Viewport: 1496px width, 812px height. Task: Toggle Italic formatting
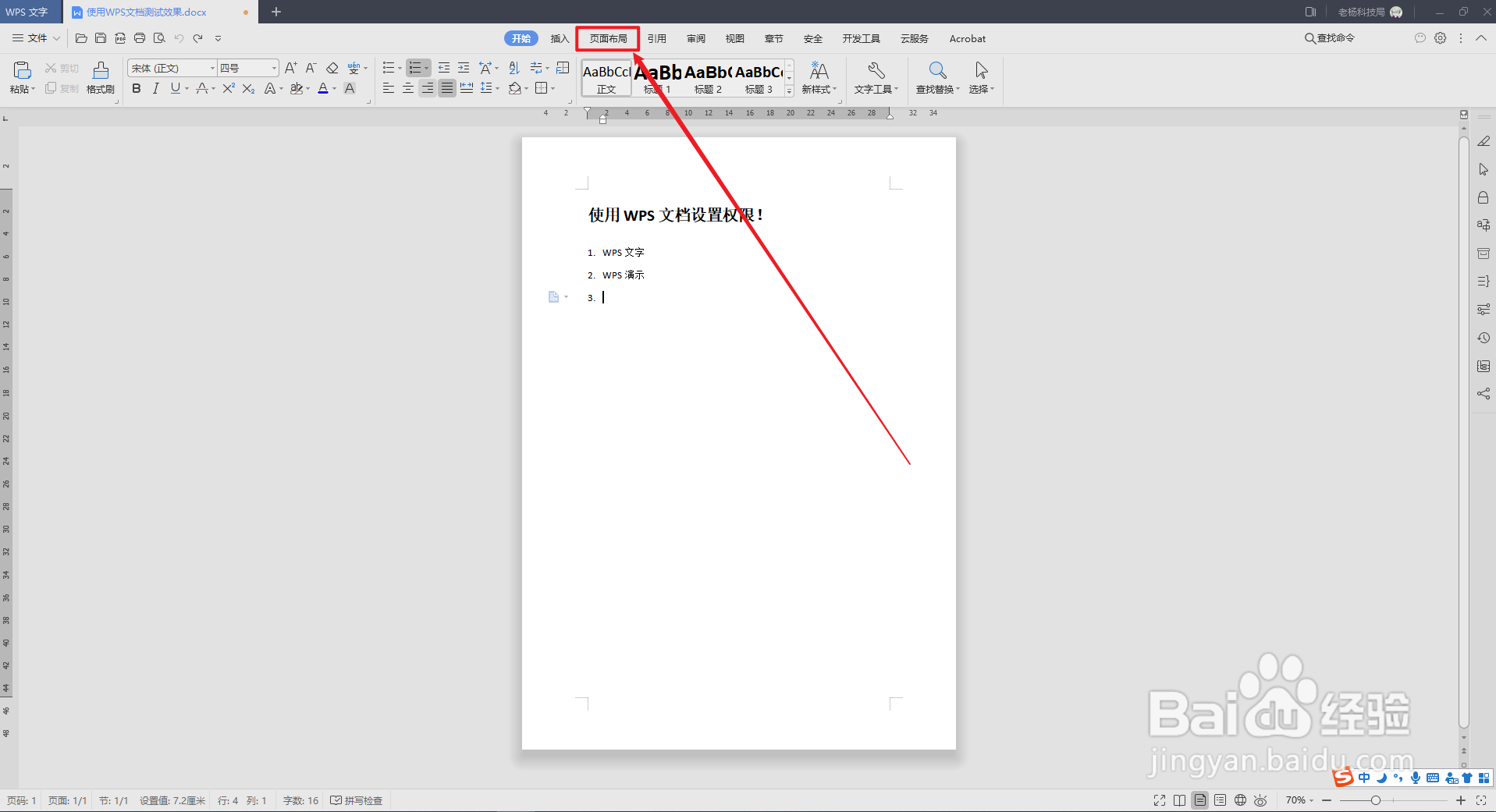point(156,89)
